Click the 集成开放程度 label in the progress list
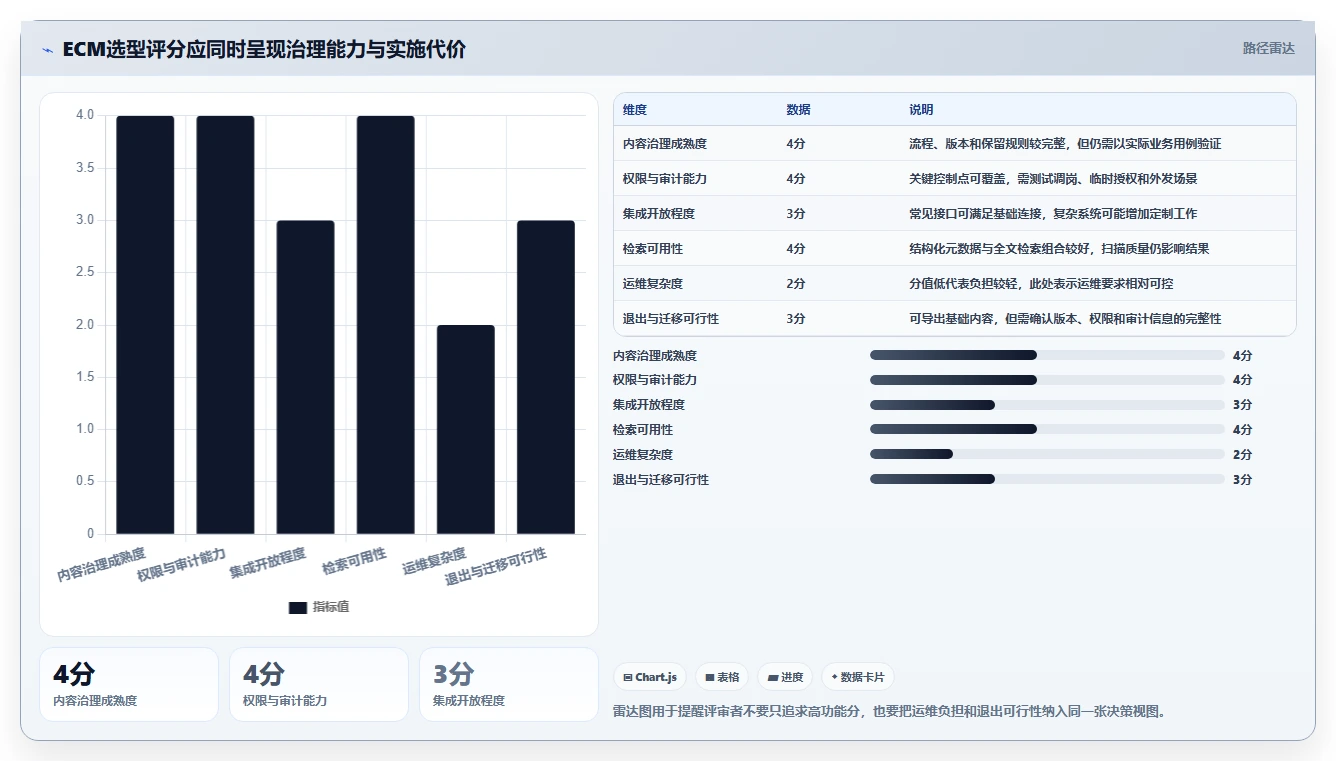The height and width of the screenshot is (761, 1336). [x=649, y=405]
